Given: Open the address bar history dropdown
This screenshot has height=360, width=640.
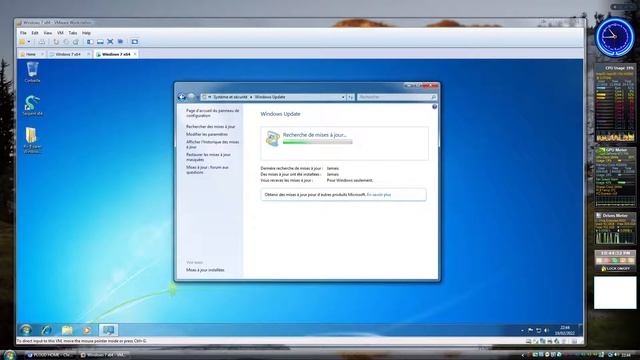Looking at the screenshot, I should (x=343, y=97).
